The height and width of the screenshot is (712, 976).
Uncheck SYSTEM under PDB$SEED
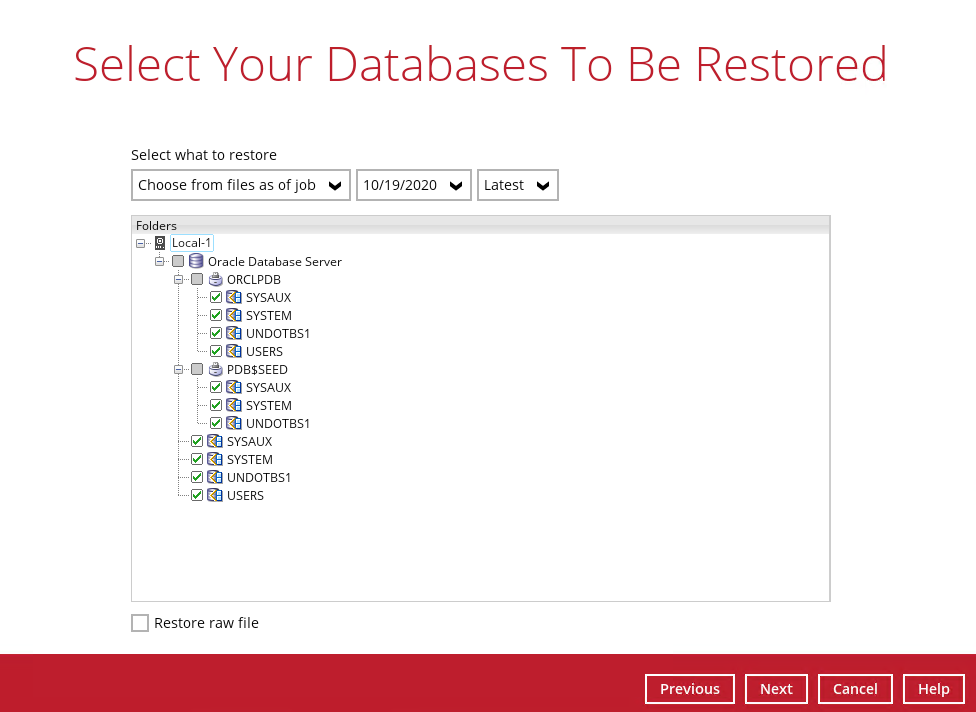[x=216, y=405]
